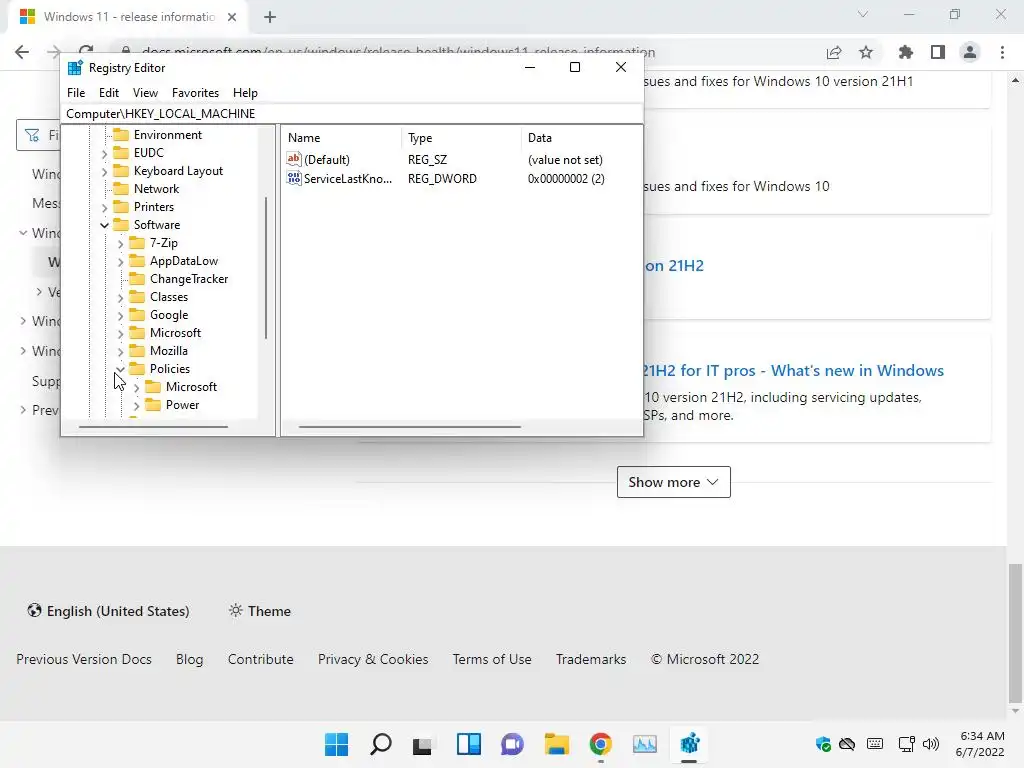
Task: Open the Registry Editor File menu
Action: click(76, 93)
